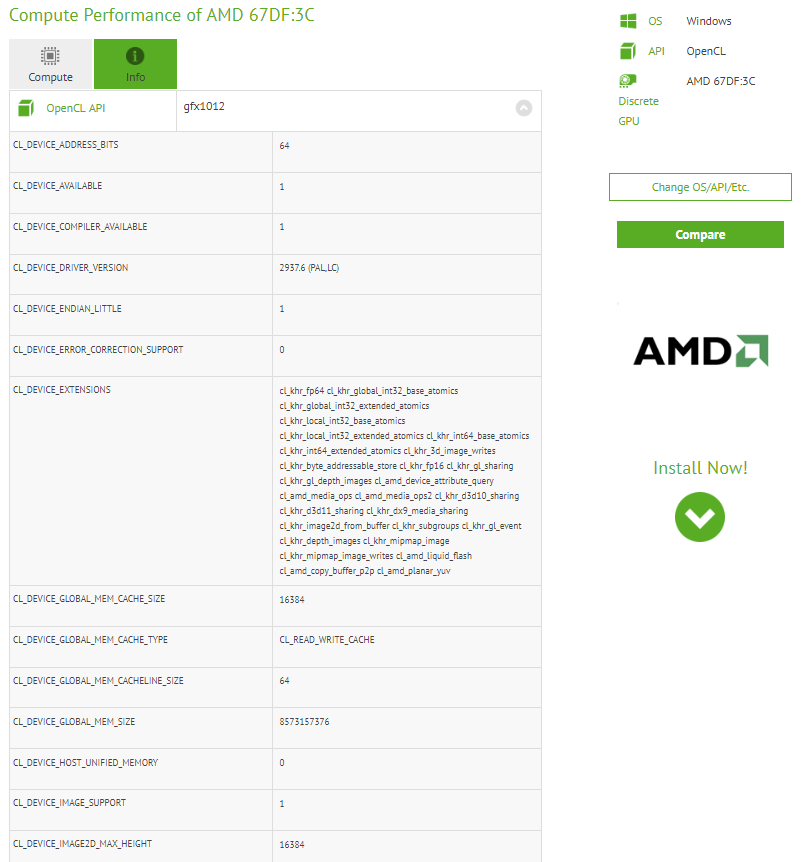Click the green Install Now arrow icon
The width and height of the screenshot is (810, 862).
699,517
